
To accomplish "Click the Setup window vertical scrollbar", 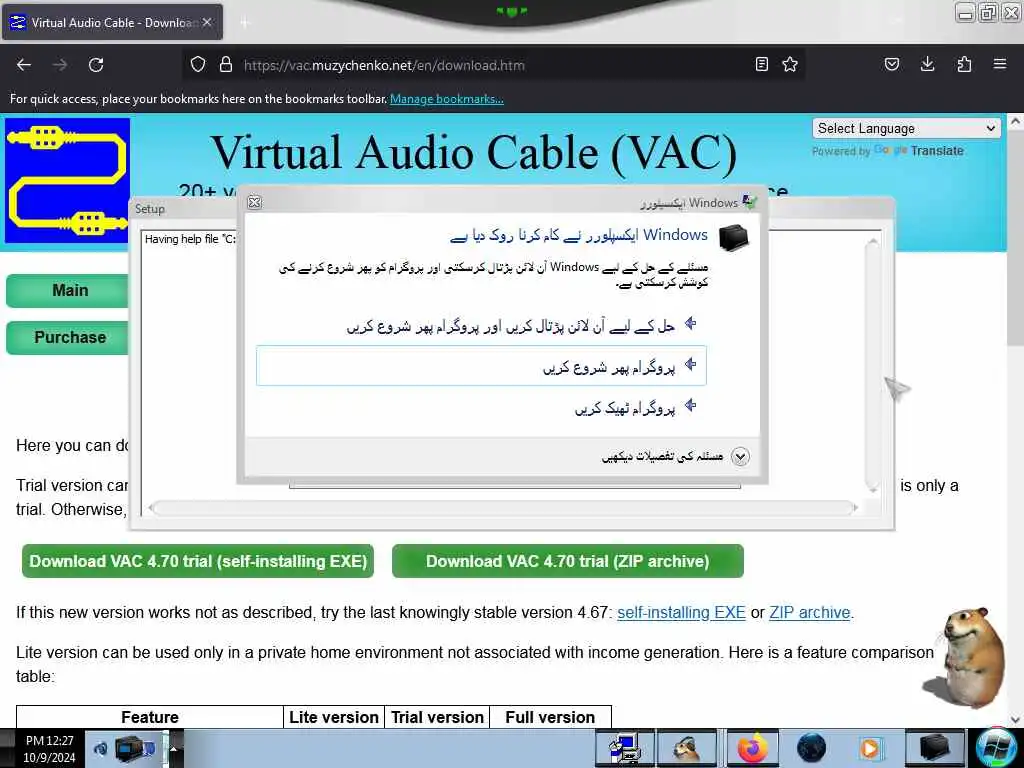I will (x=872, y=365).
